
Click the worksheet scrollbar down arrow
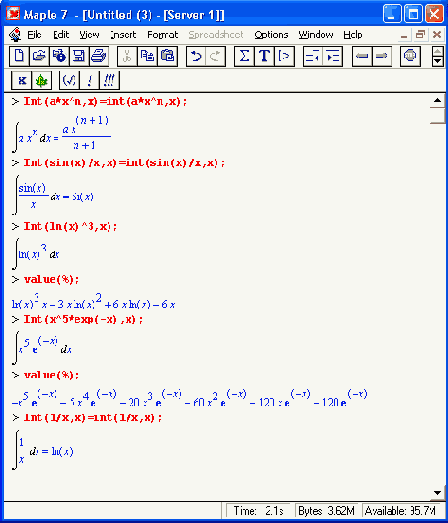tap(438, 493)
